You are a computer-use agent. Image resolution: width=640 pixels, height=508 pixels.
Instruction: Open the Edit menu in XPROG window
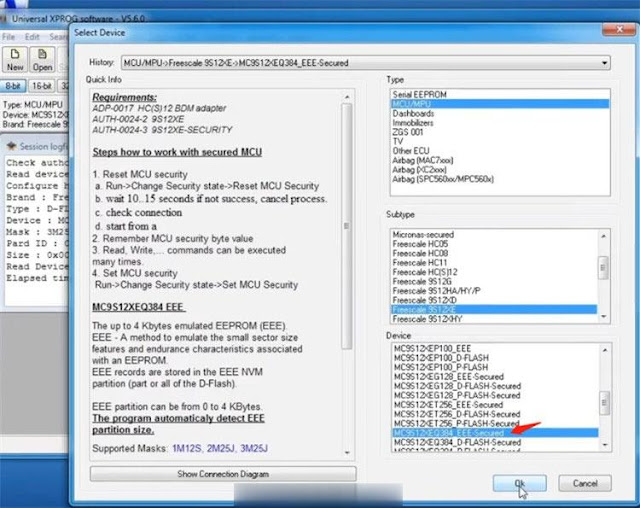[32, 37]
